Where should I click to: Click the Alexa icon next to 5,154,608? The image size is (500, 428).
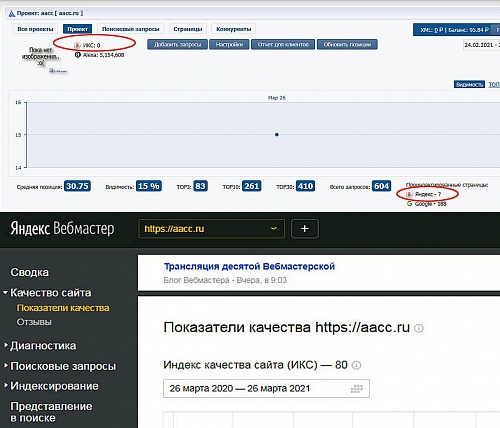tap(78, 55)
